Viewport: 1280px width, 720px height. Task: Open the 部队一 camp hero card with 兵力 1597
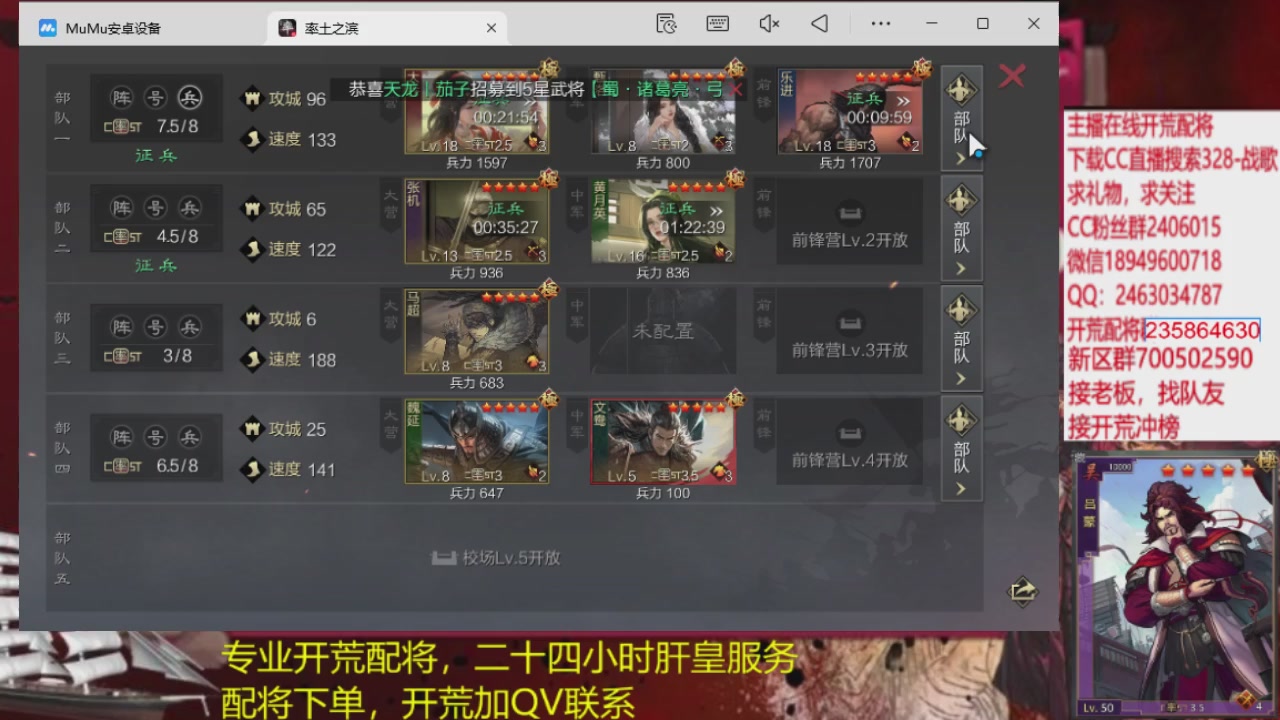tap(477, 111)
